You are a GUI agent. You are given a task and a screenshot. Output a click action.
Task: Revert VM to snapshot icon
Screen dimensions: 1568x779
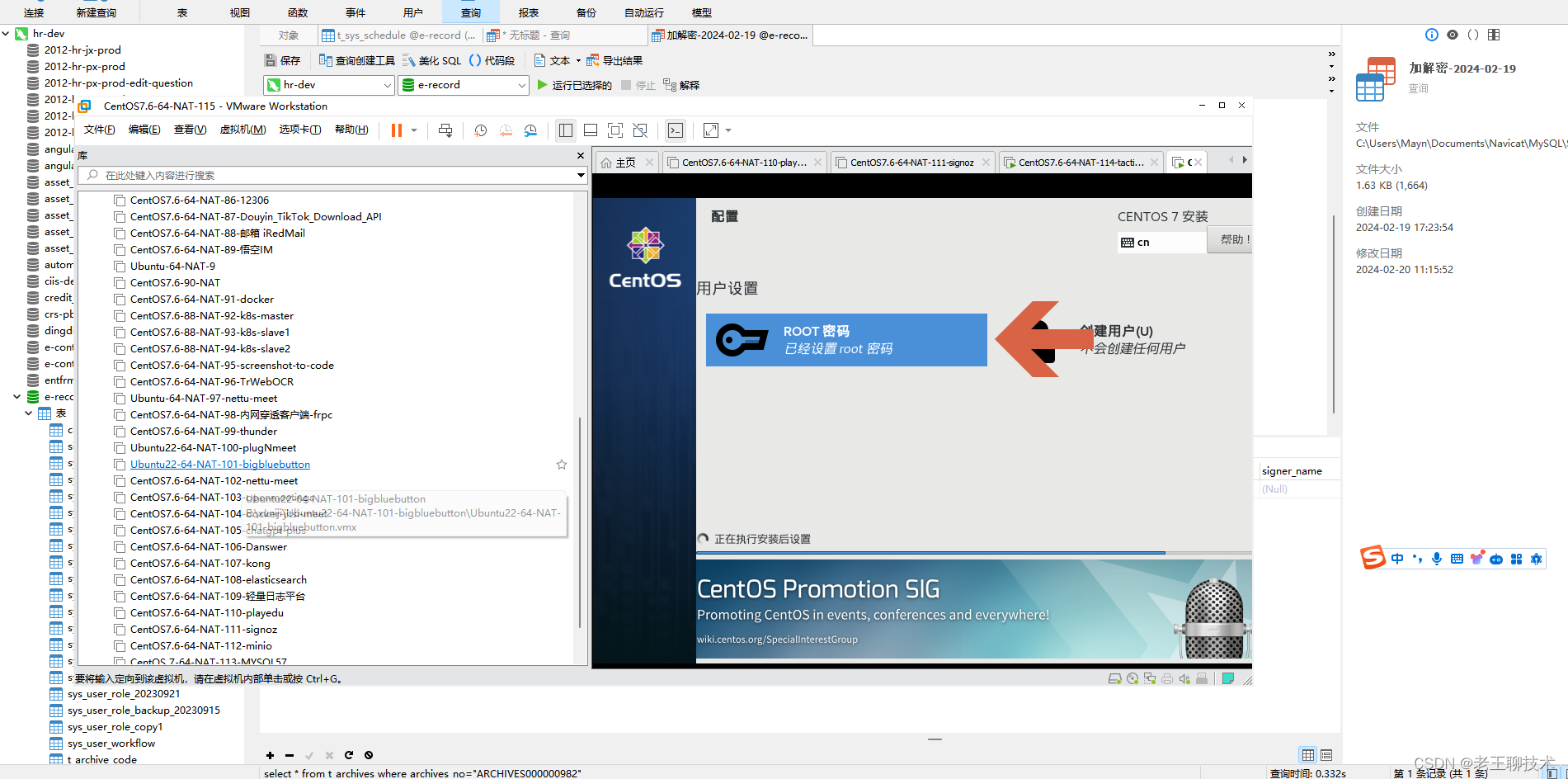click(506, 130)
